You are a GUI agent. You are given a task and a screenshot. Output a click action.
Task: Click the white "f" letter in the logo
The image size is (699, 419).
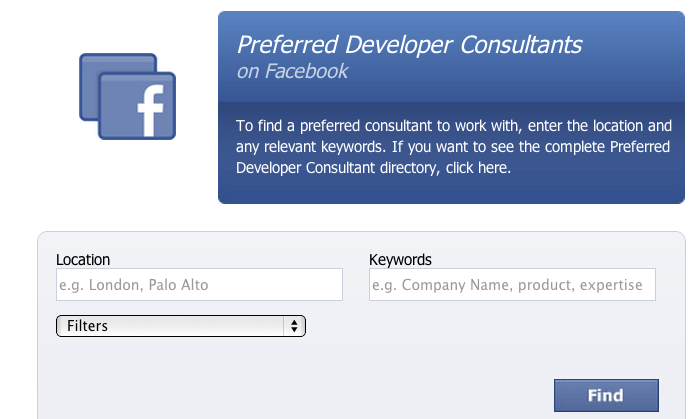click(149, 108)
